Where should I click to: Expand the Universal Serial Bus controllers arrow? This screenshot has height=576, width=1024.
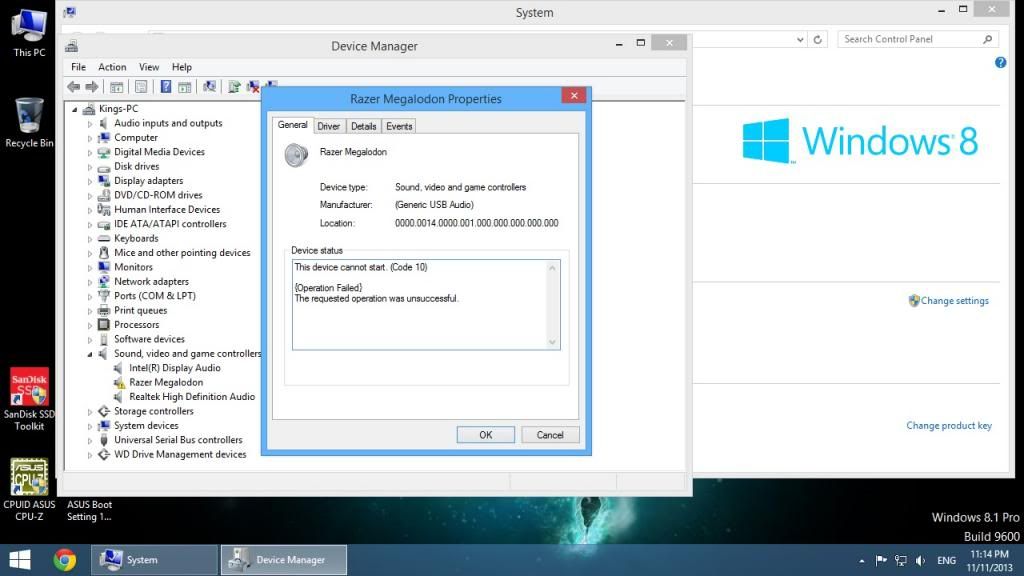click(90, 440)
